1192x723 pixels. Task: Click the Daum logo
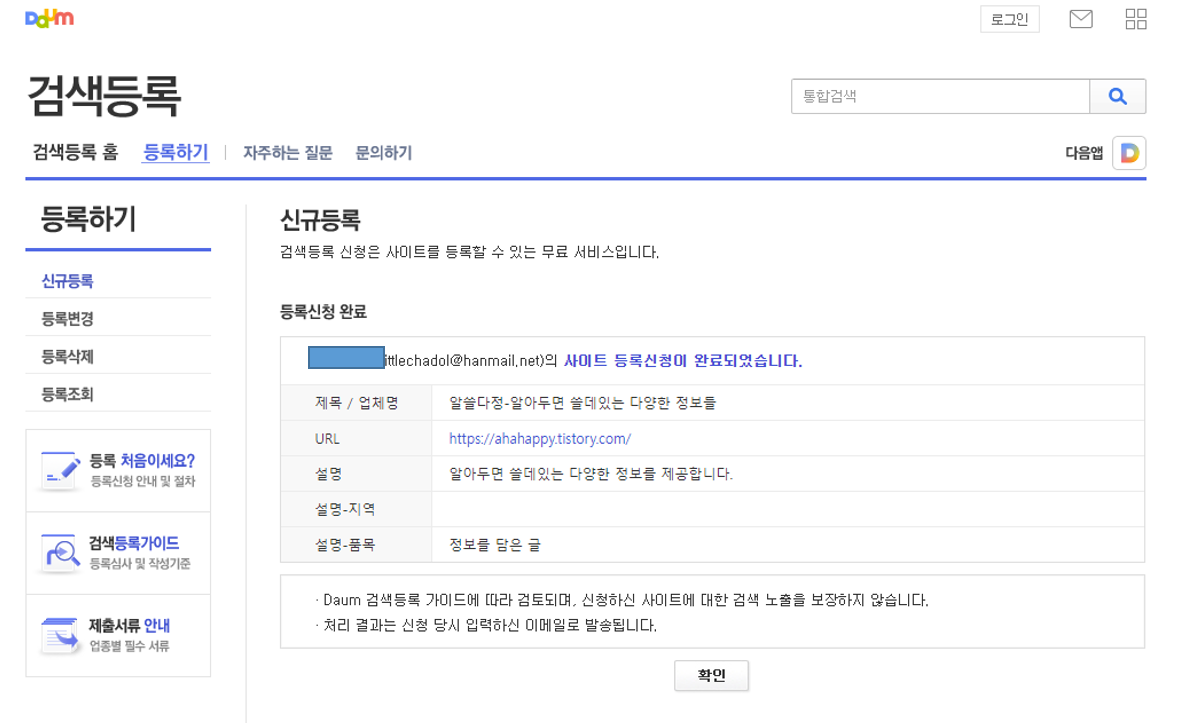point(49,18)
